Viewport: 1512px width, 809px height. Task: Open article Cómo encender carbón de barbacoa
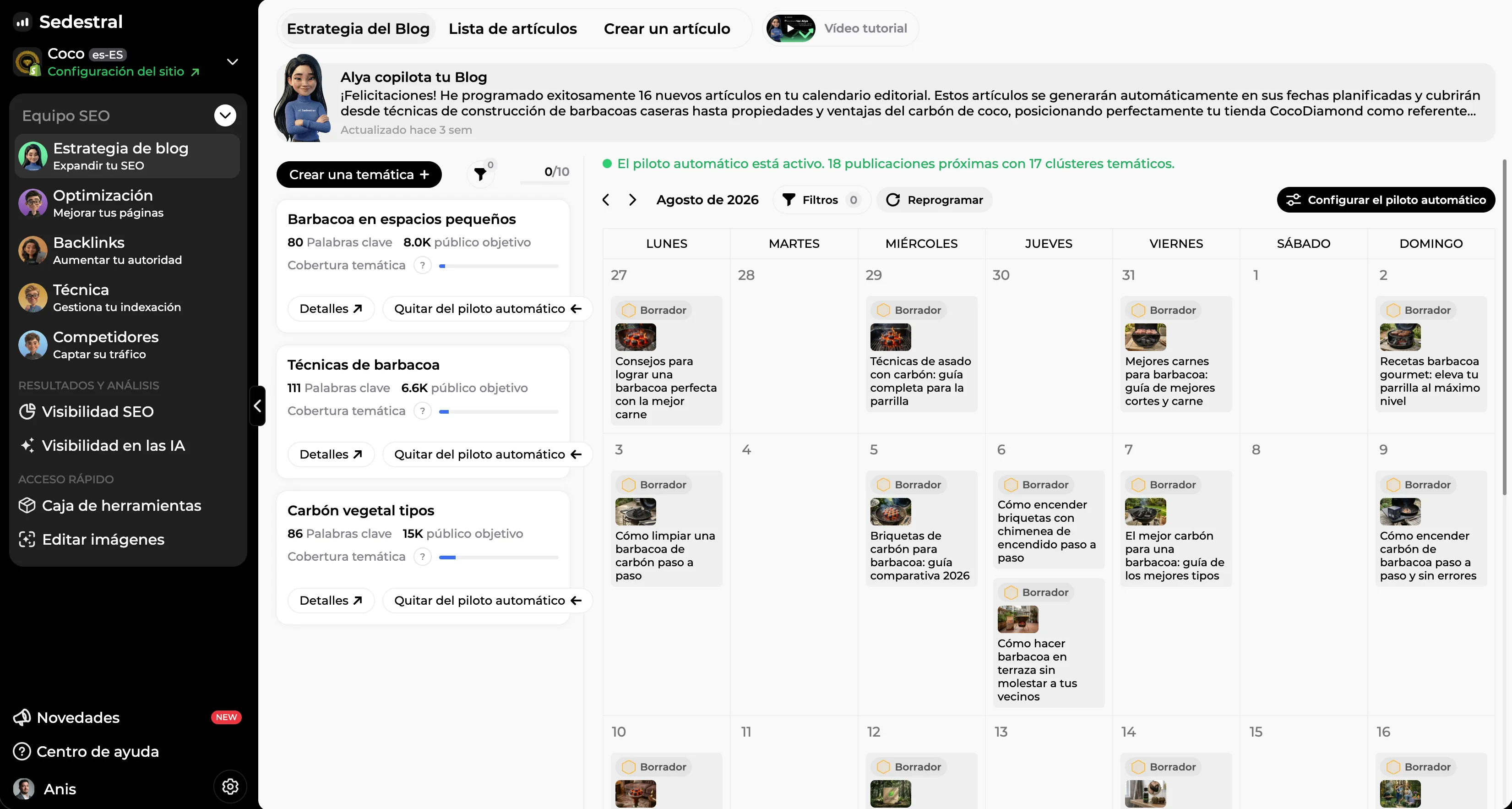click(x=1431, y=528)
